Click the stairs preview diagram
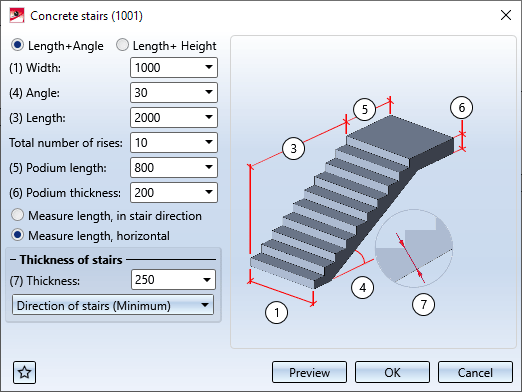 click(373, 192)
